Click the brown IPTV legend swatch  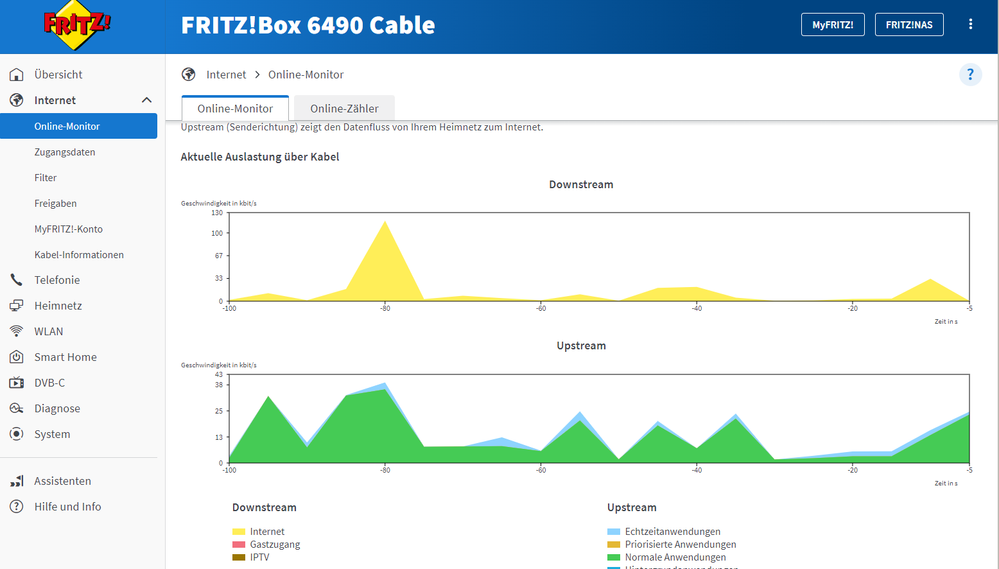(239, 557)
